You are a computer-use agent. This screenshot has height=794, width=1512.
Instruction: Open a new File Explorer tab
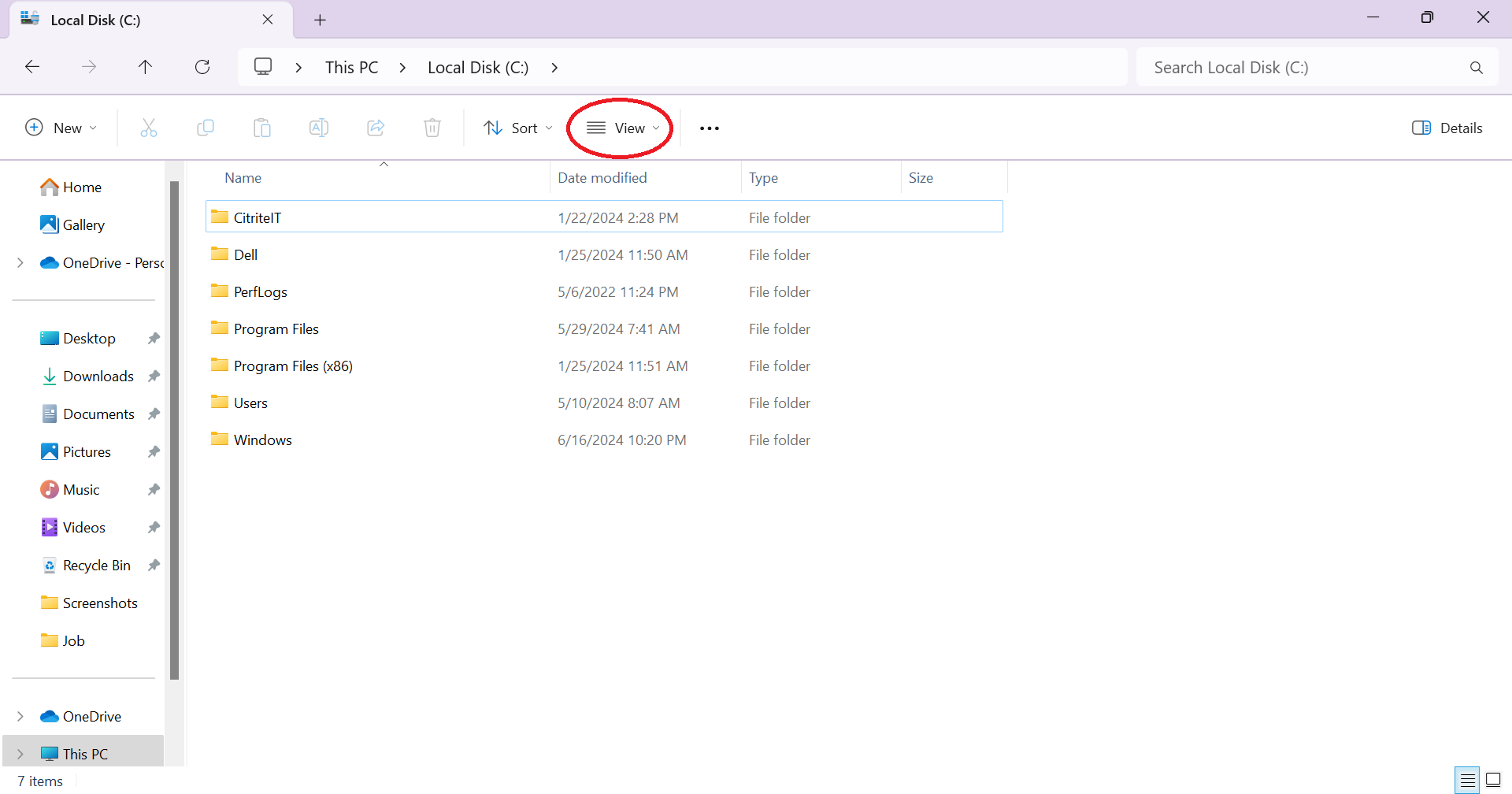tap(320, 20)
